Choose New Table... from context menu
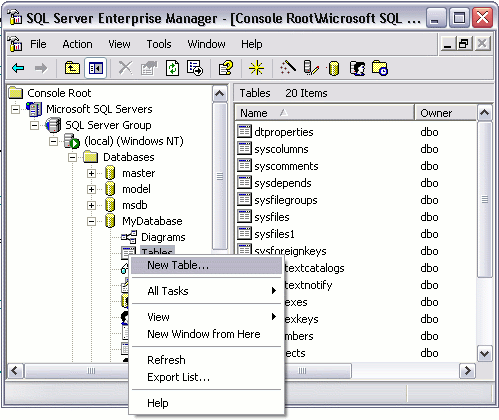 point(206,265)
